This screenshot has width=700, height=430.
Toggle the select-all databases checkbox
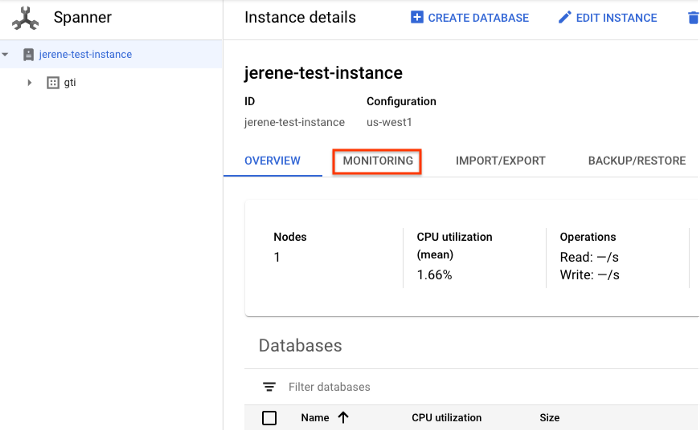pyautogui.click(x=269, y=418)
